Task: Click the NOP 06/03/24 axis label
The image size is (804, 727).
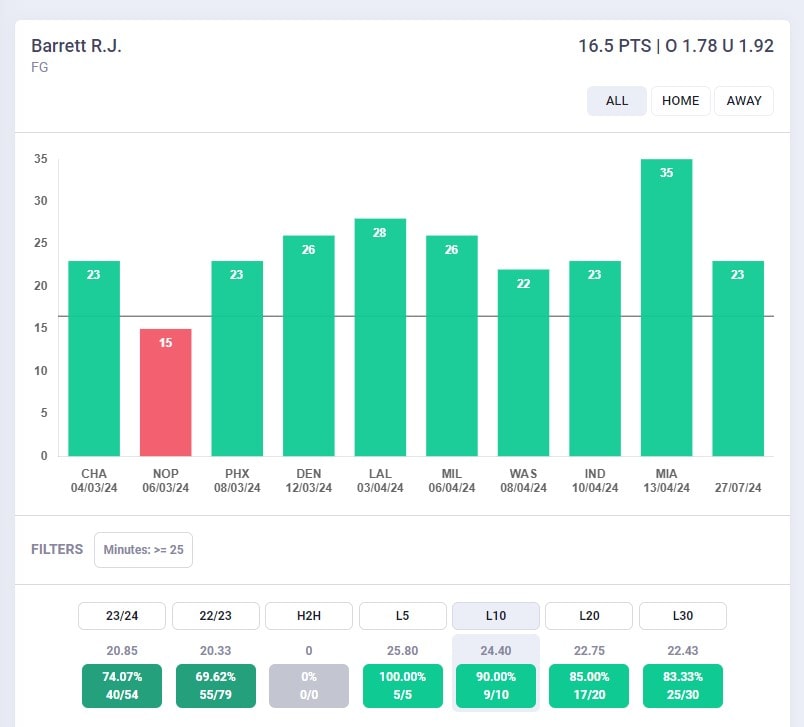Action: click(166, 480)
